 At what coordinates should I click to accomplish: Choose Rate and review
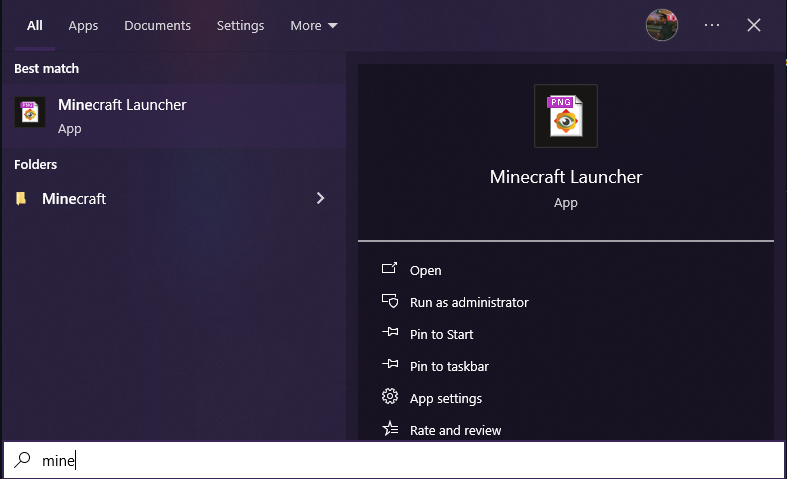[x=455, y=431]
